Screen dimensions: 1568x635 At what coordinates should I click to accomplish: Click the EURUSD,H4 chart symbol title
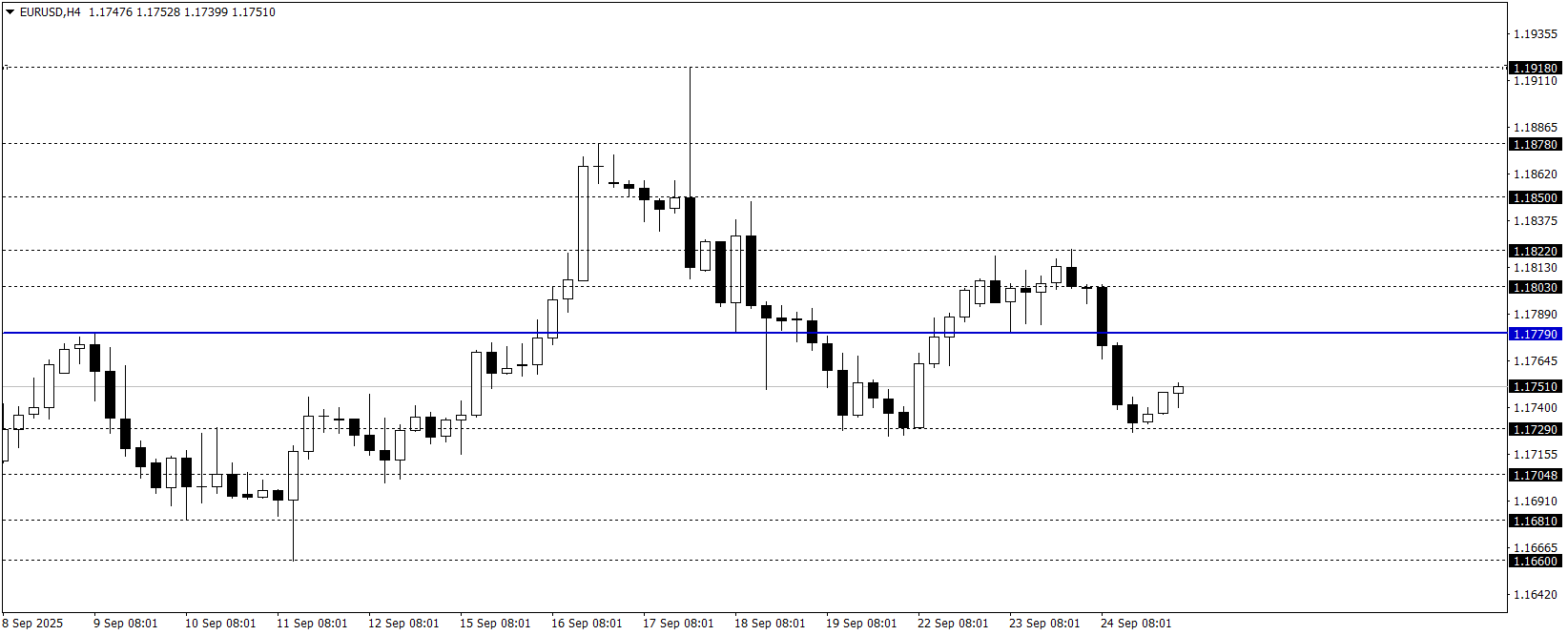click(x=50, y=12)
